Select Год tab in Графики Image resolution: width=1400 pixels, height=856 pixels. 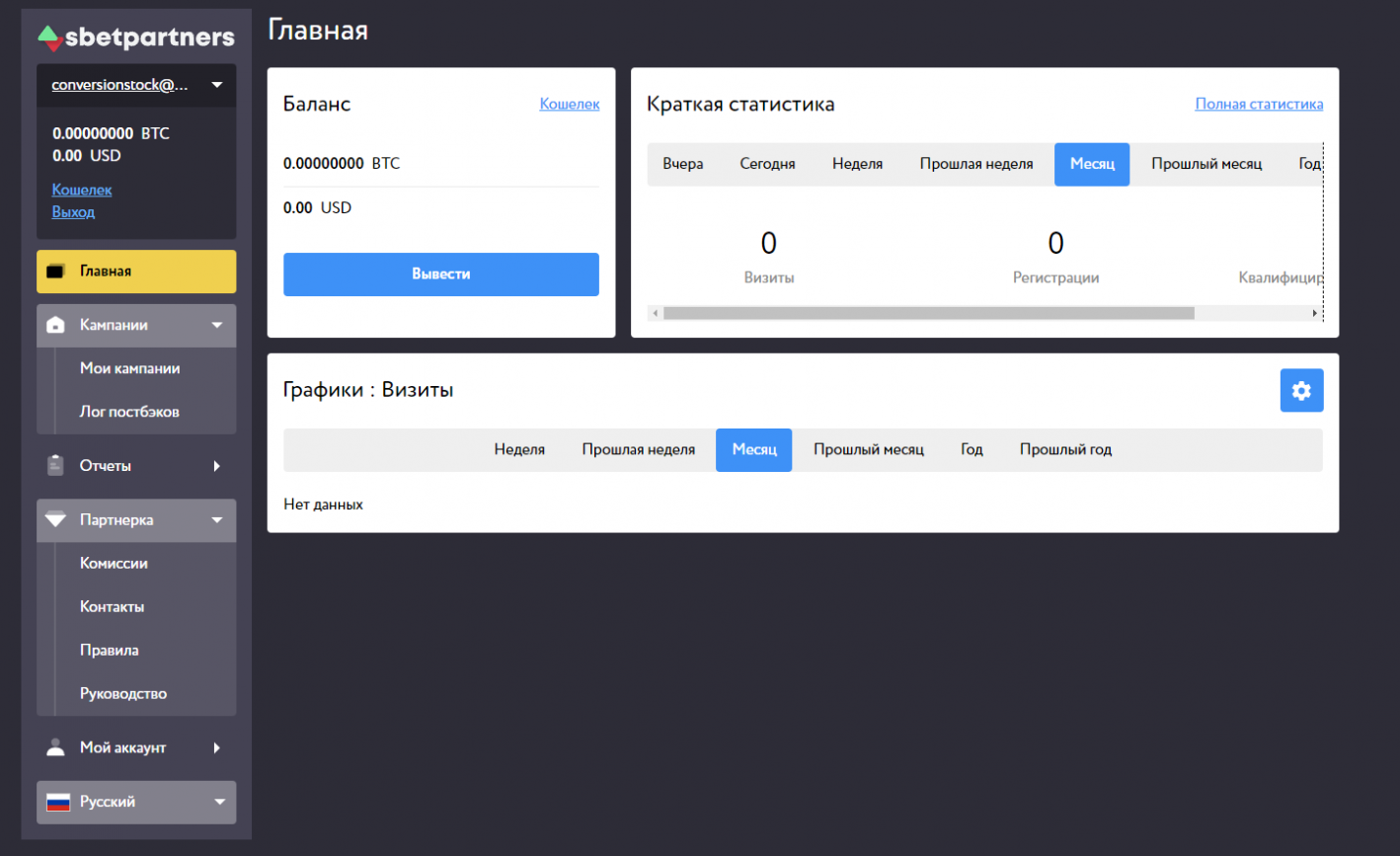click(972, 449)
